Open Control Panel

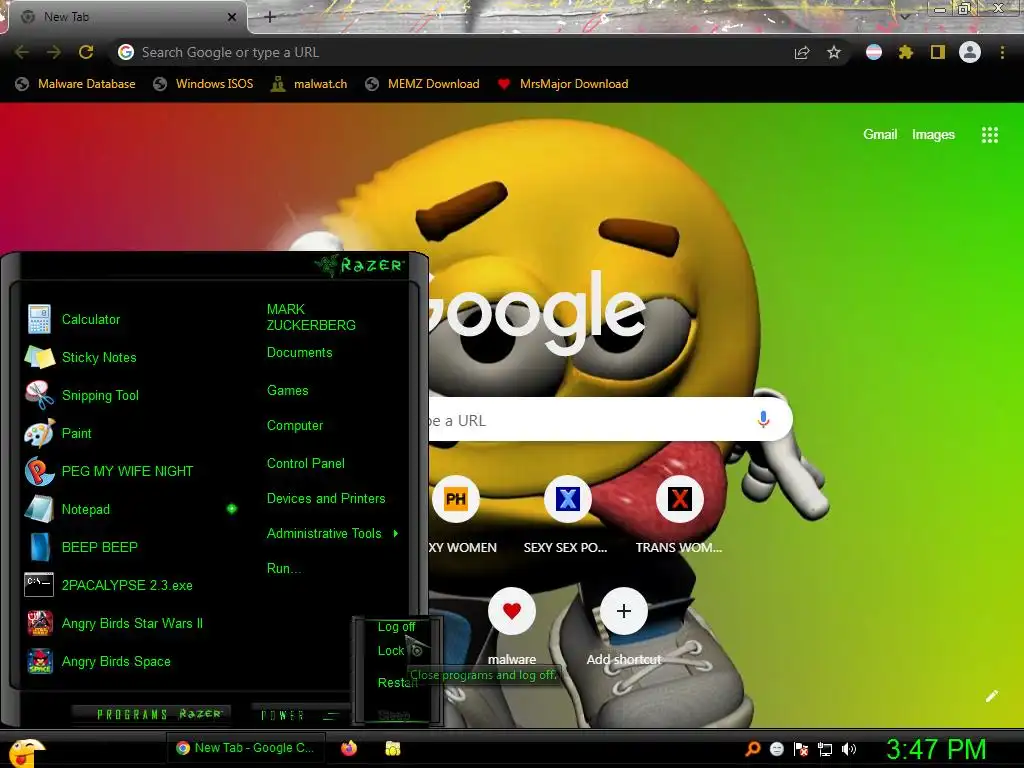pyautogui.click(x=306, y=463)
